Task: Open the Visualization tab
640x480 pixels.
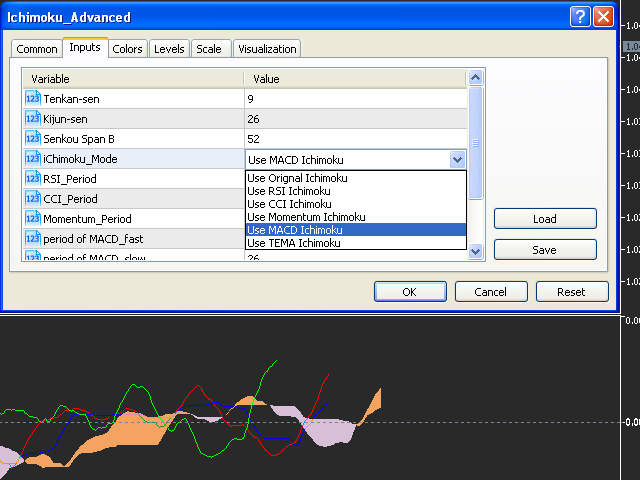Action: coord(267,49)
